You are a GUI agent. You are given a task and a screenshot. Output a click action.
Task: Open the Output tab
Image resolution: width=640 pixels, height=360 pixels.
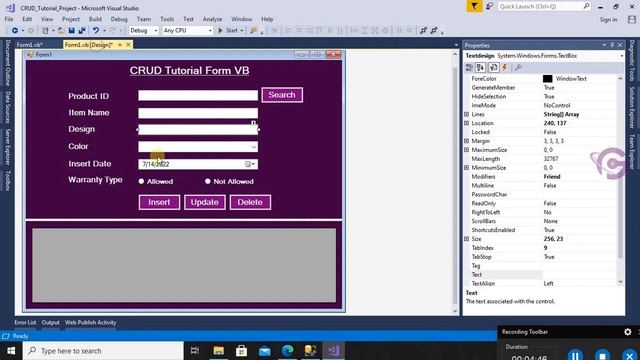point(50,322)
